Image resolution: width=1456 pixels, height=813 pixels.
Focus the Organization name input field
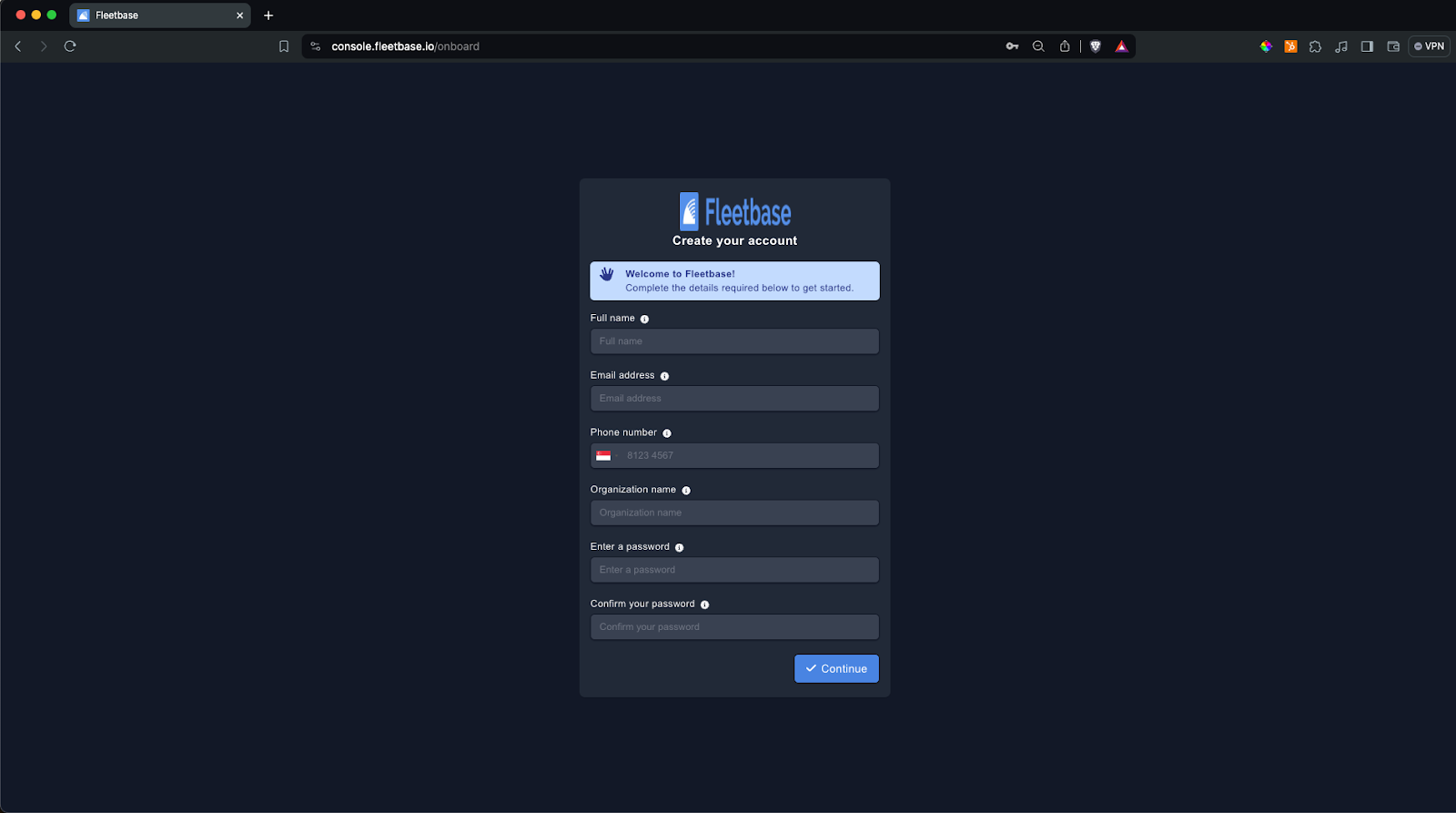point(734,513)
